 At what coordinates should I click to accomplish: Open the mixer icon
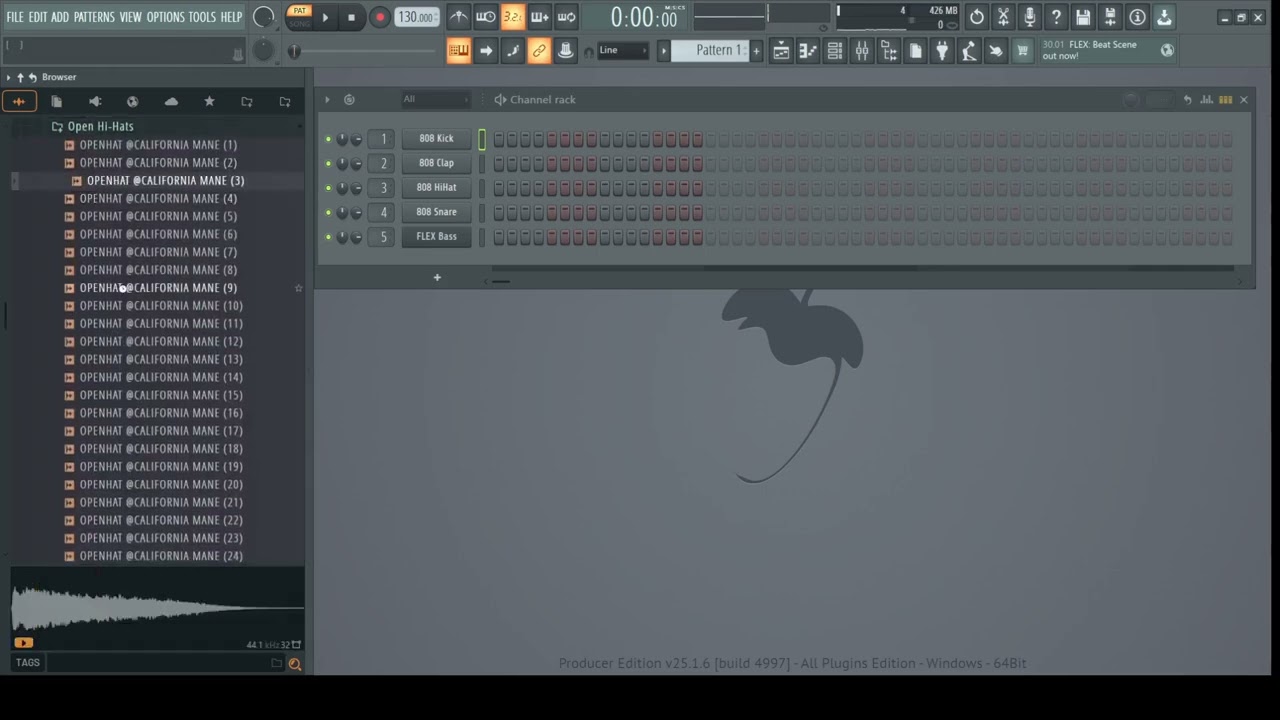pos(862,51)
